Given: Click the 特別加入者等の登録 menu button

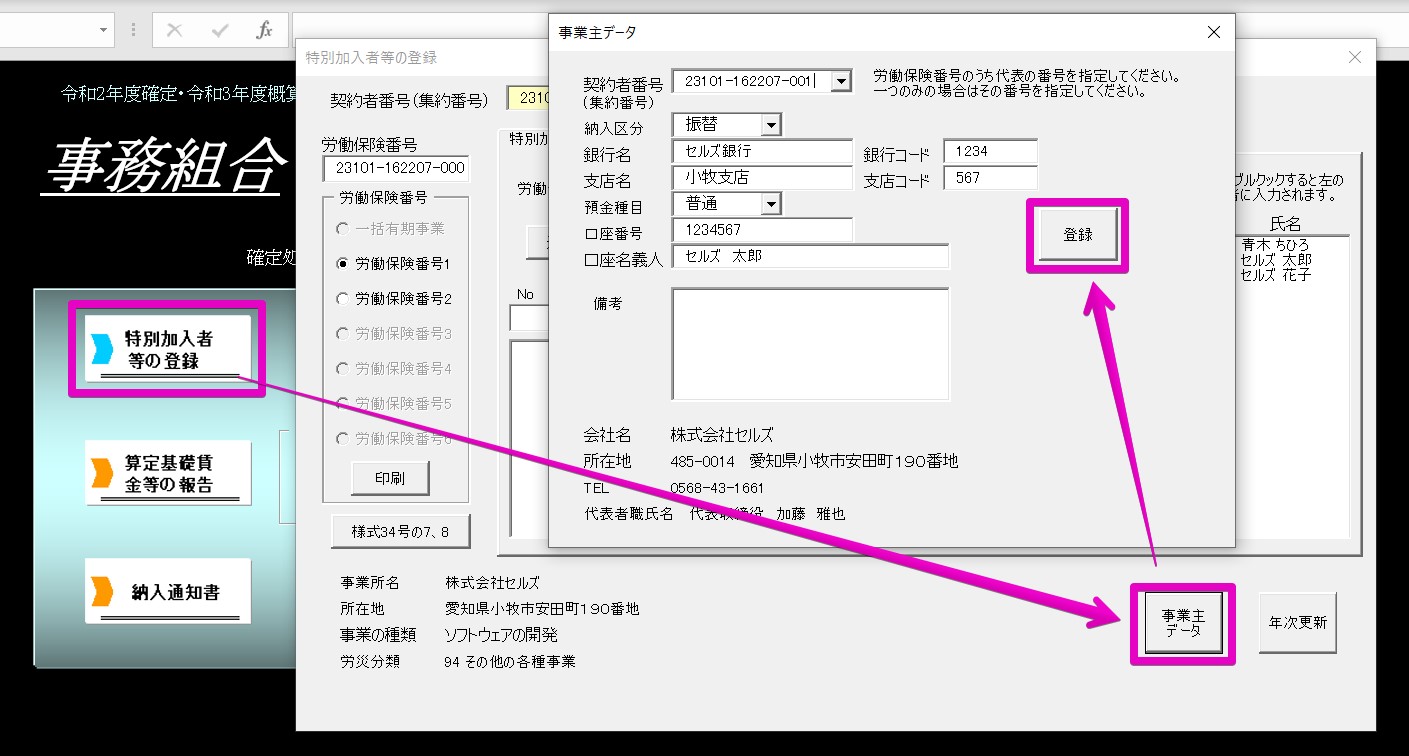Looking at the screenshot, I should tap(167, 349).
